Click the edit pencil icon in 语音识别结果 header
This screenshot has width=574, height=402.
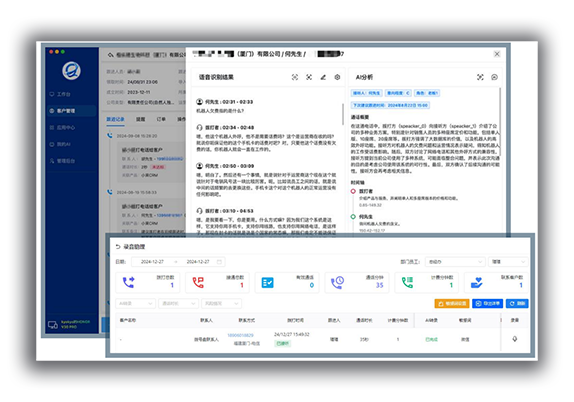point(323,77)
